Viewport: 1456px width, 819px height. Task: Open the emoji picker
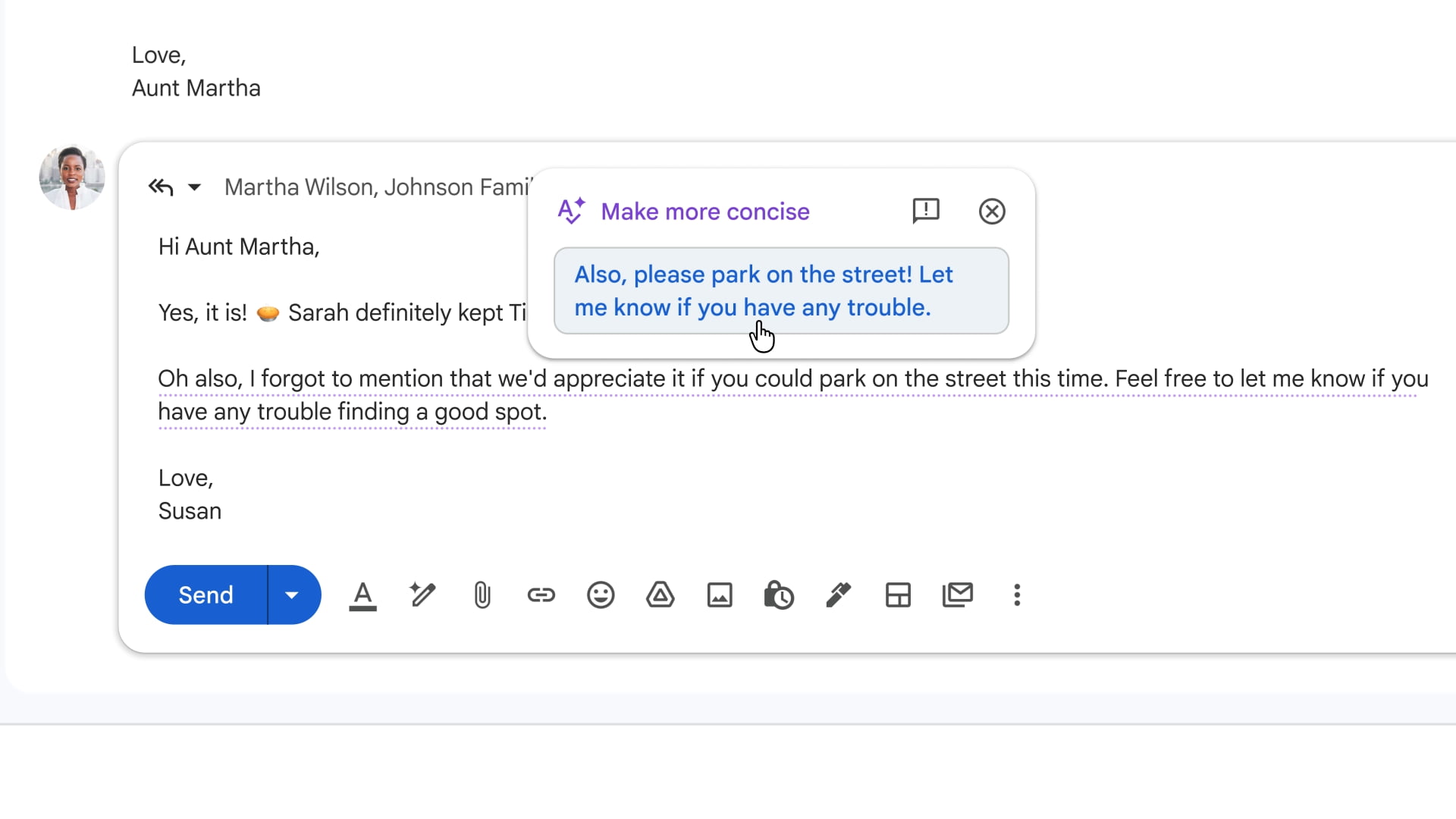click(600, 595)
